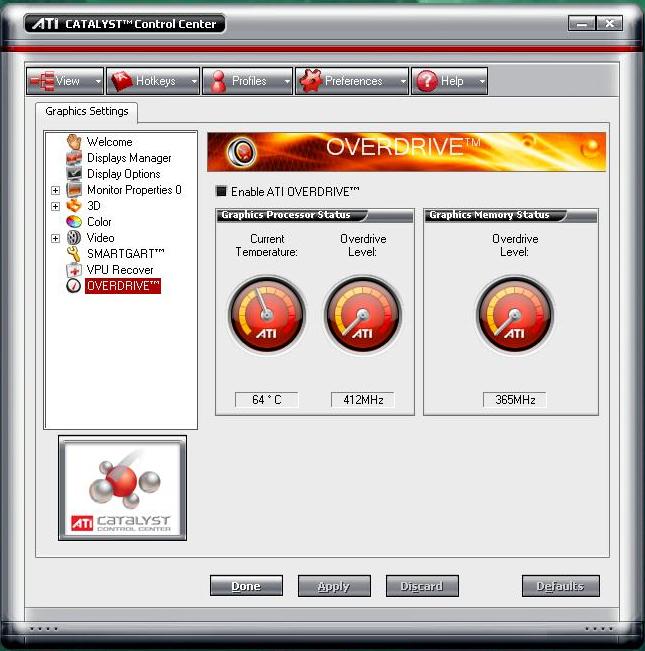Click the OVERDRIVE gauge icon in tree
Screen dimensions: 645x651
click(x=74, y=286)
